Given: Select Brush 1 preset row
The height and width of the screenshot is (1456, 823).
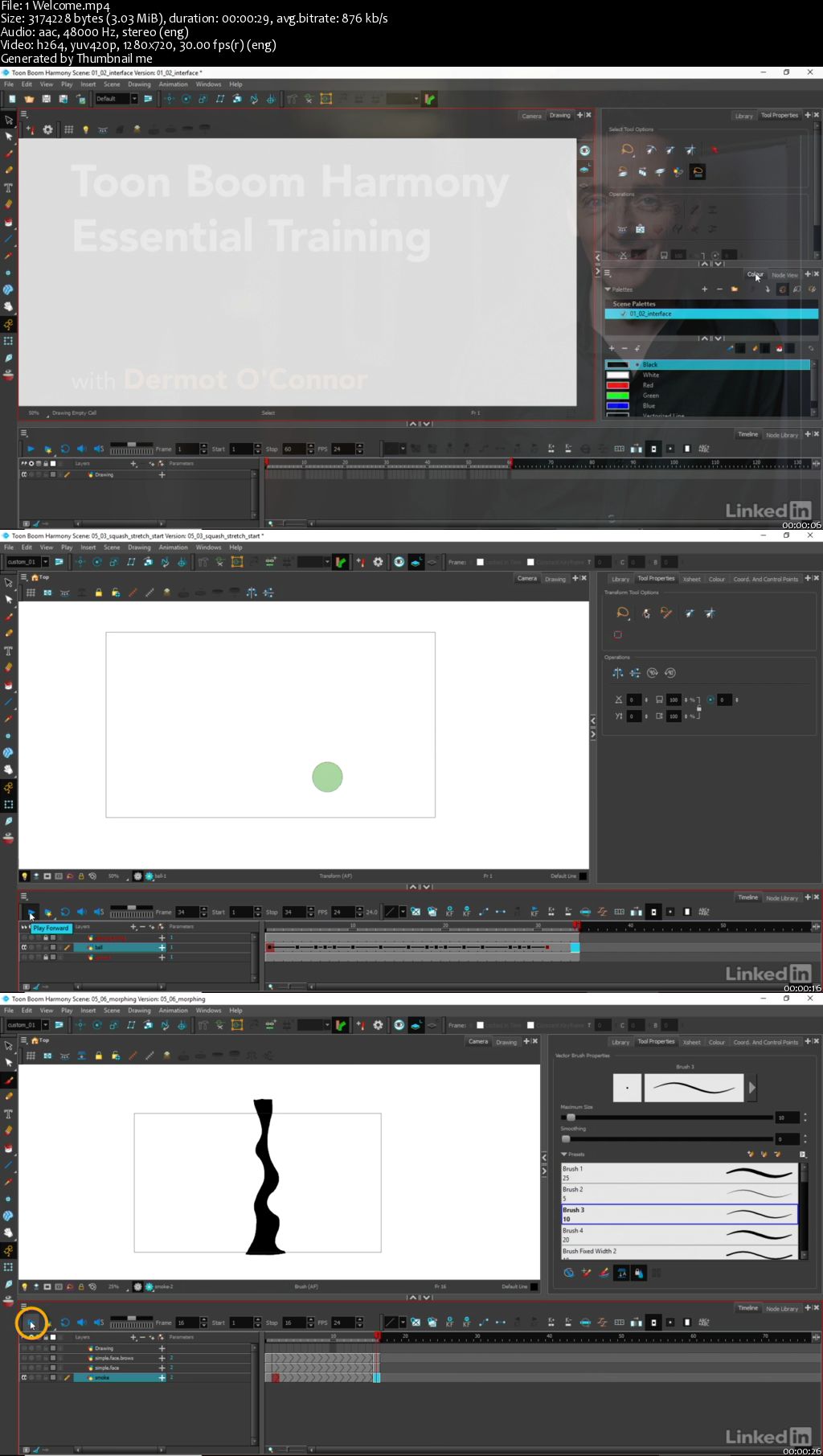Looking at the screenshot, I should pyautogui.click(x=680, y=1173).
